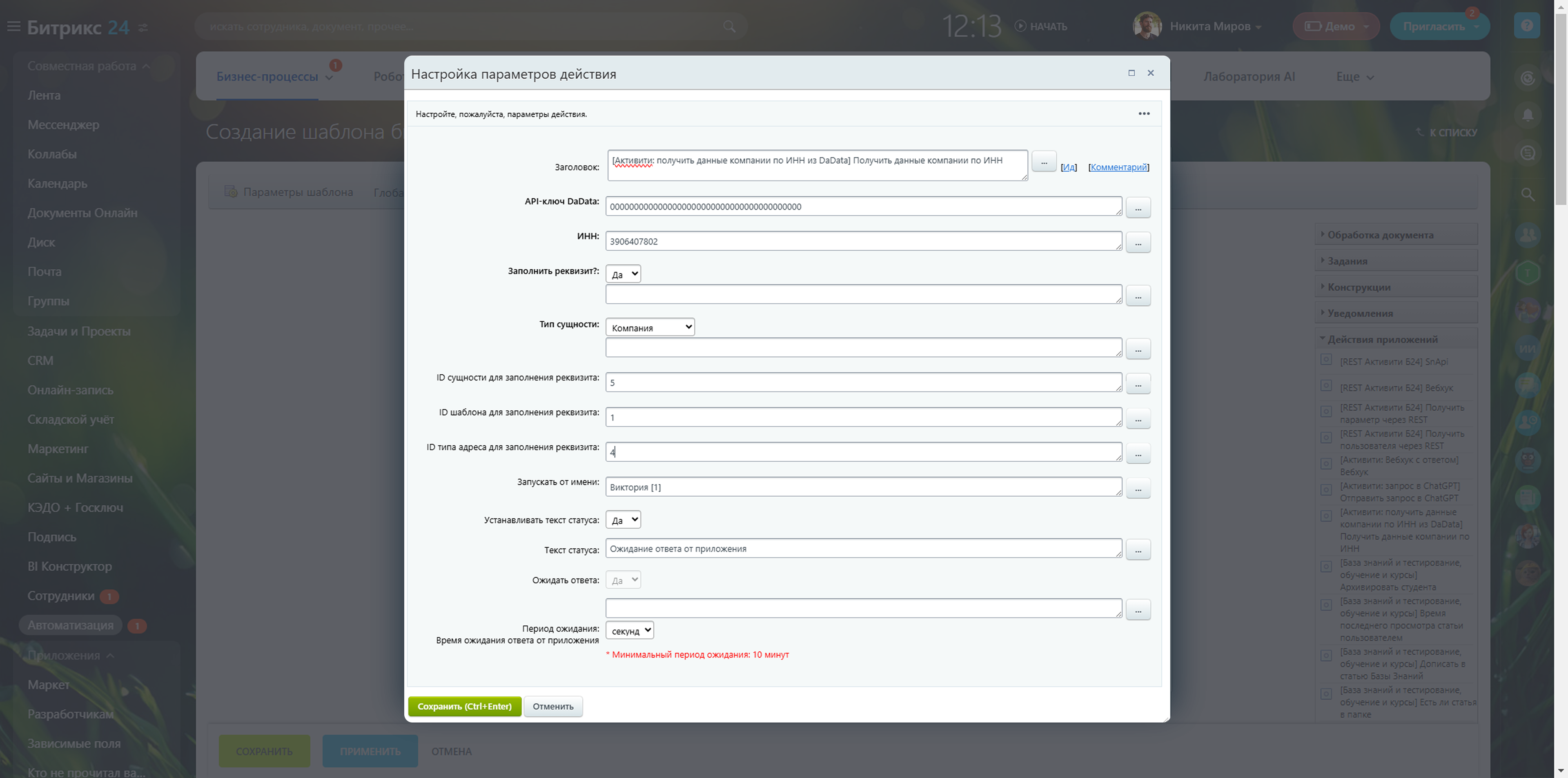The image size is (1568, 778).
Task: Click ellipsis button next to Заголовок field
Action: click(1044, 162)
